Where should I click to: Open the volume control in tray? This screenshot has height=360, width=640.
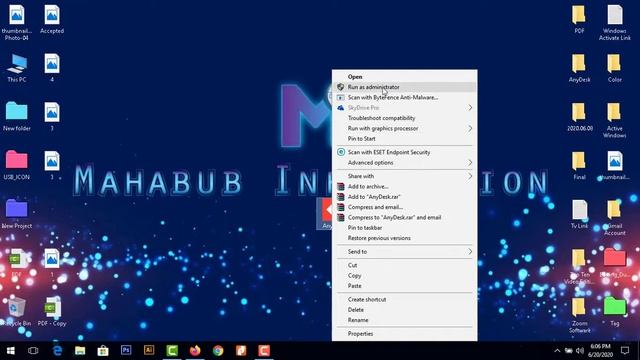point(580,350)
